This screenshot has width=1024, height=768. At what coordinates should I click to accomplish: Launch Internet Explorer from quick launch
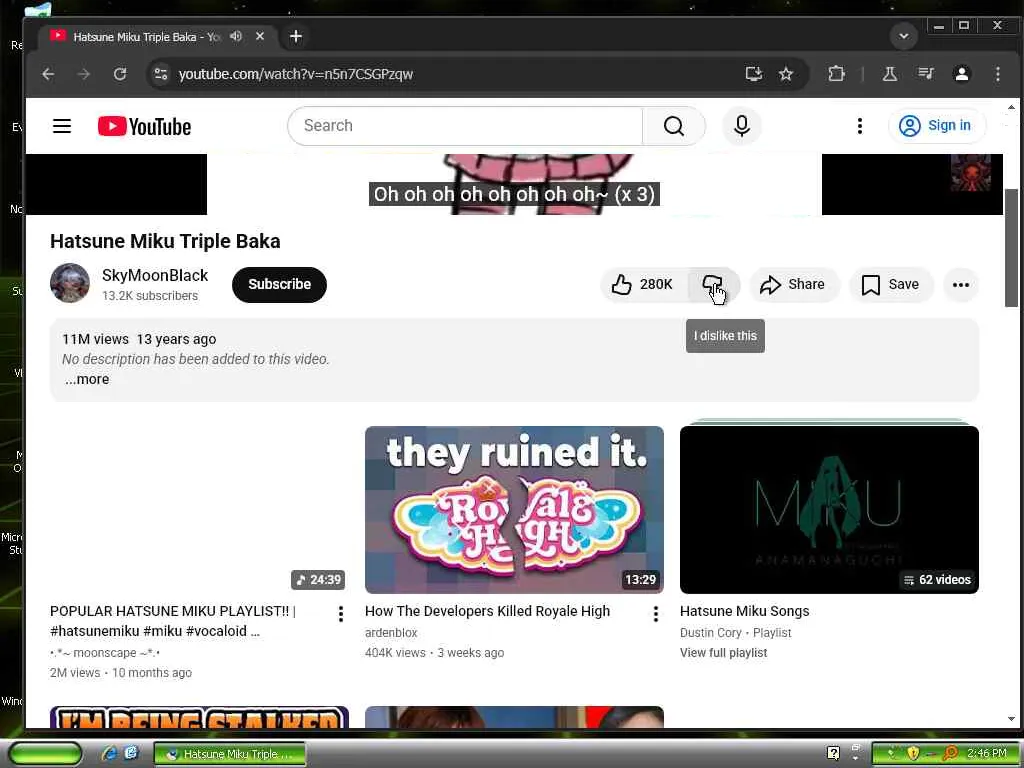[110, 754]
